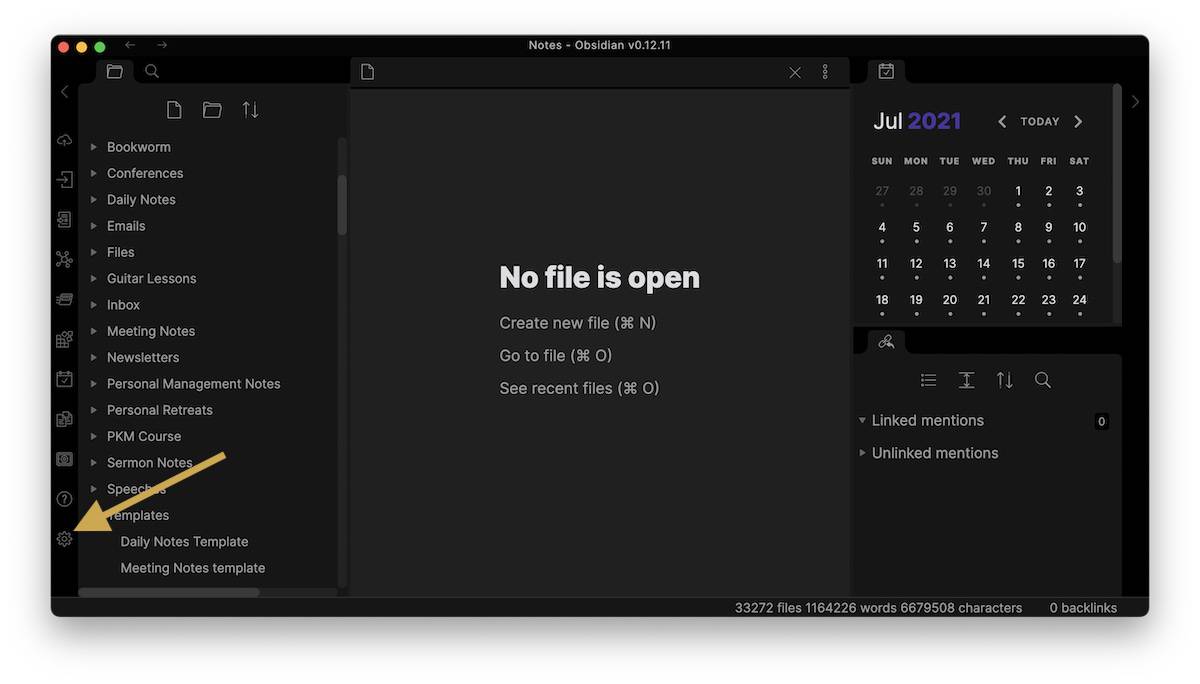The height and width of the screenshot is (684, 1200).
Task: Close the empty pane with X
Action: (x=795, y=72)
